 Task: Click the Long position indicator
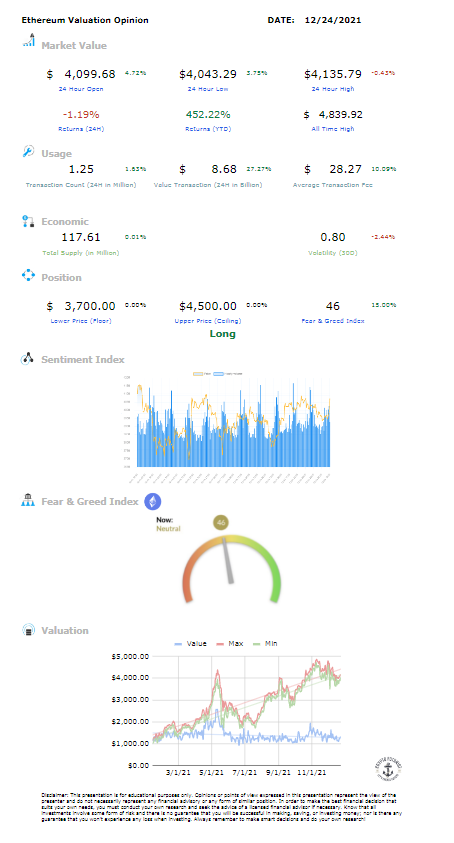[x=222, y=334]
